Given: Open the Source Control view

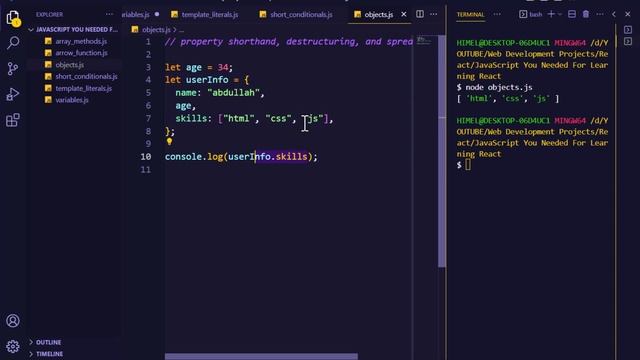Looking at the screenshot, I should point(13,68).
